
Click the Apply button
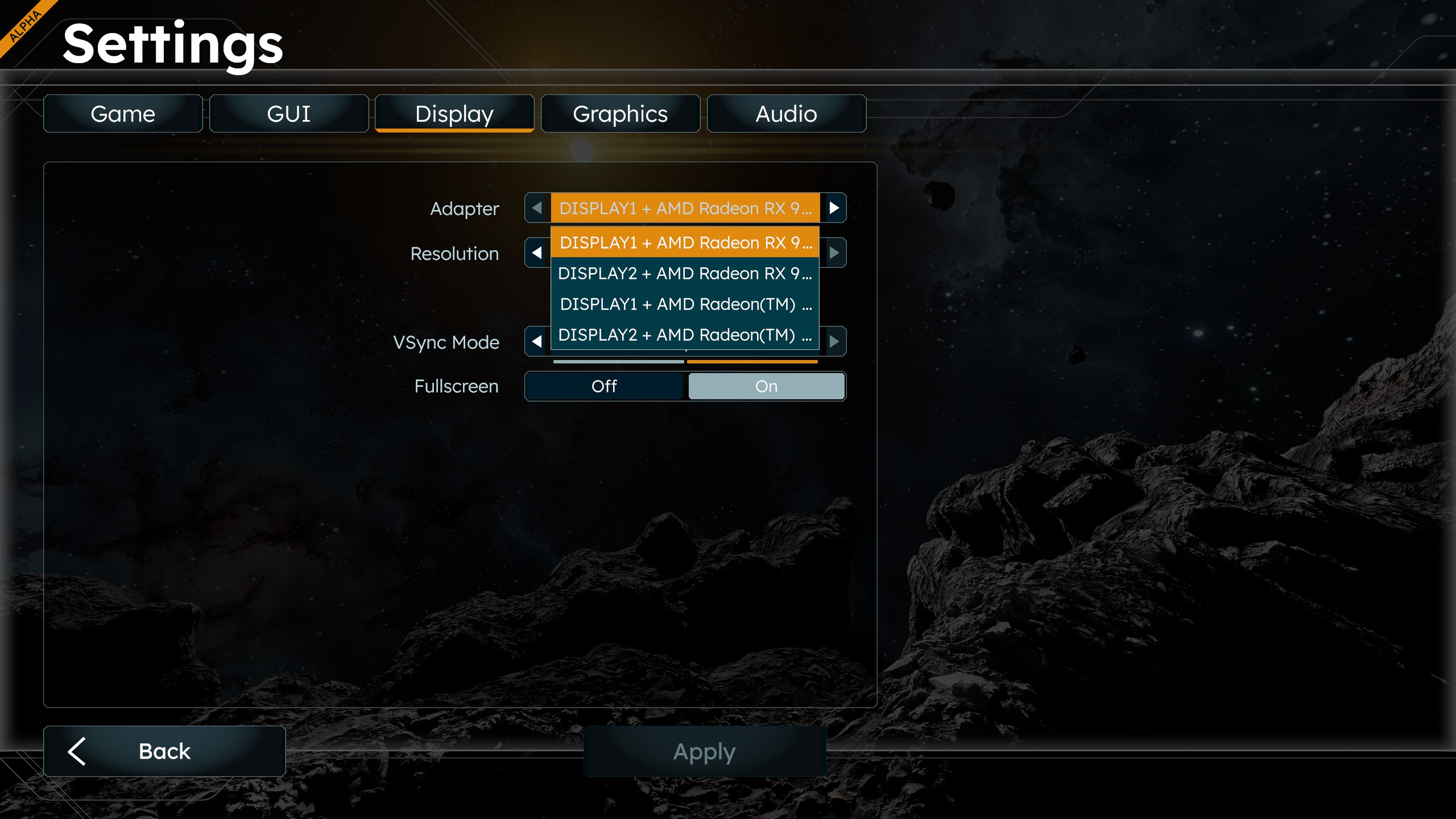click(705, 751)
